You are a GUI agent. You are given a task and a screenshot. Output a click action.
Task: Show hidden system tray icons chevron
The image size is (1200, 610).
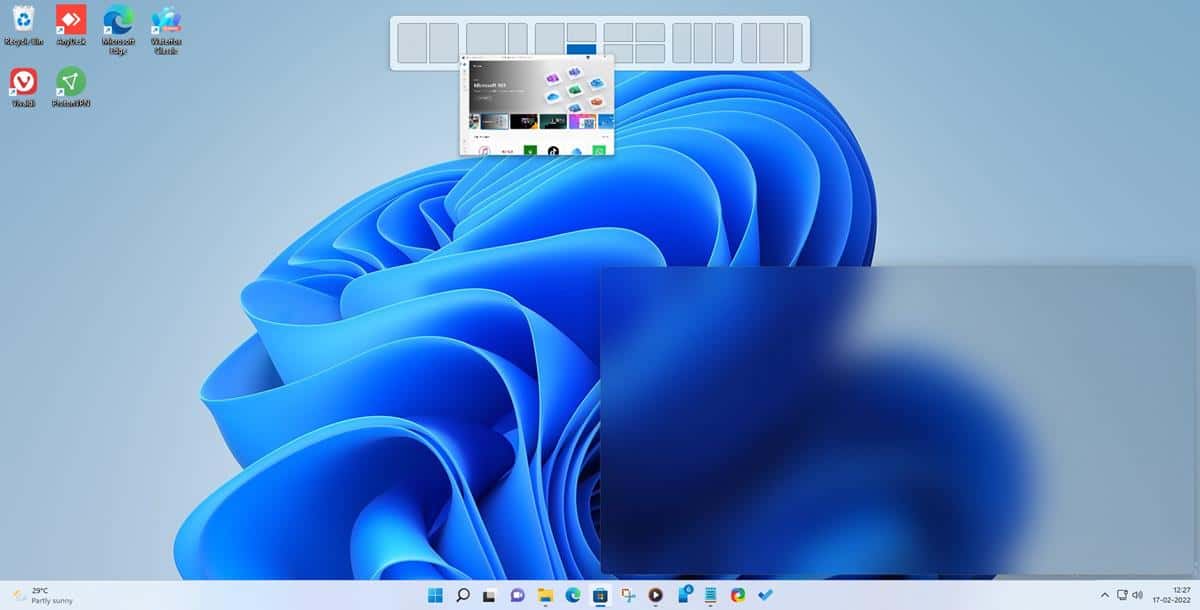coord(1104,595)
